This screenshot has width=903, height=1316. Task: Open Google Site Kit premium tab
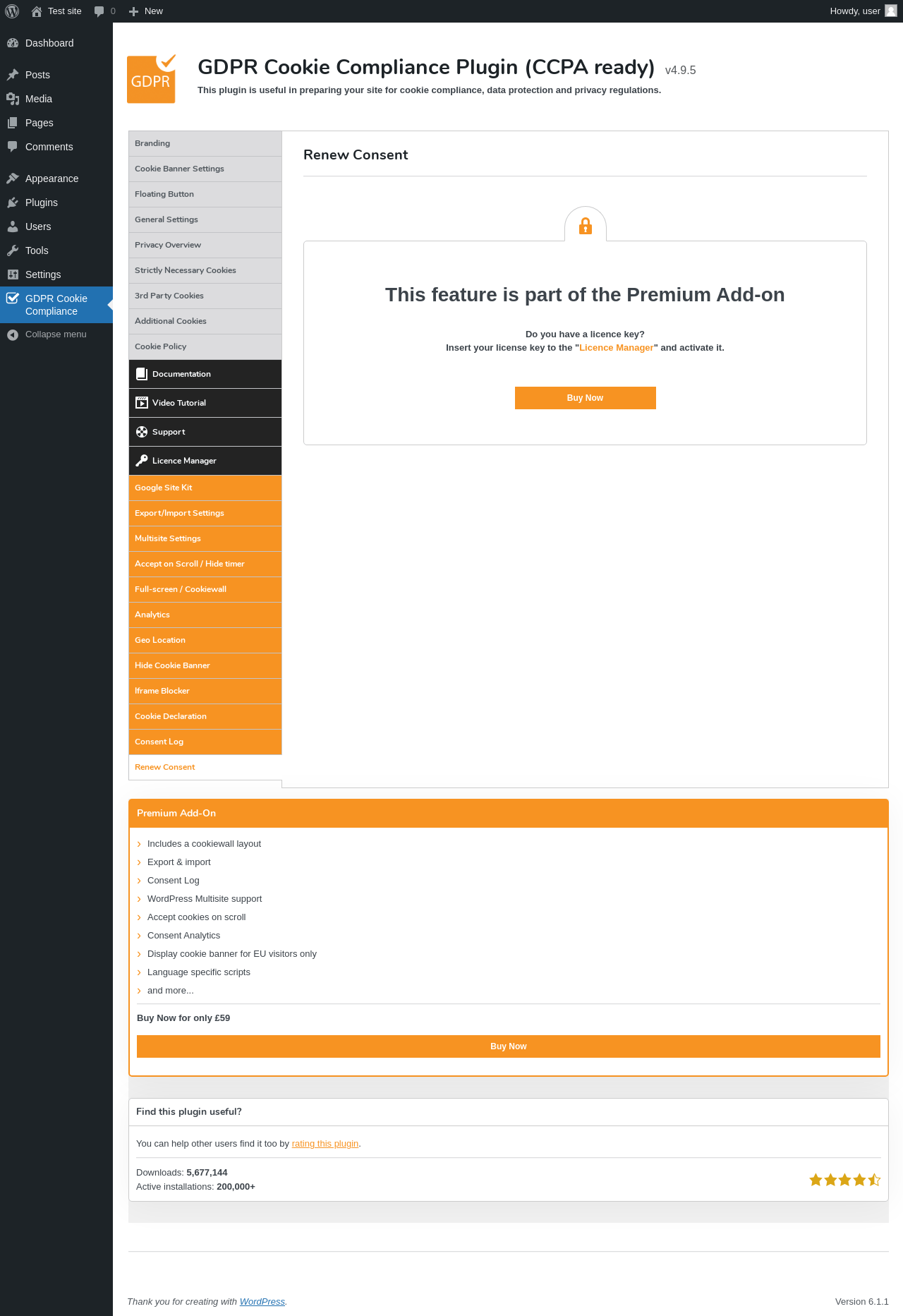point(205,488)
